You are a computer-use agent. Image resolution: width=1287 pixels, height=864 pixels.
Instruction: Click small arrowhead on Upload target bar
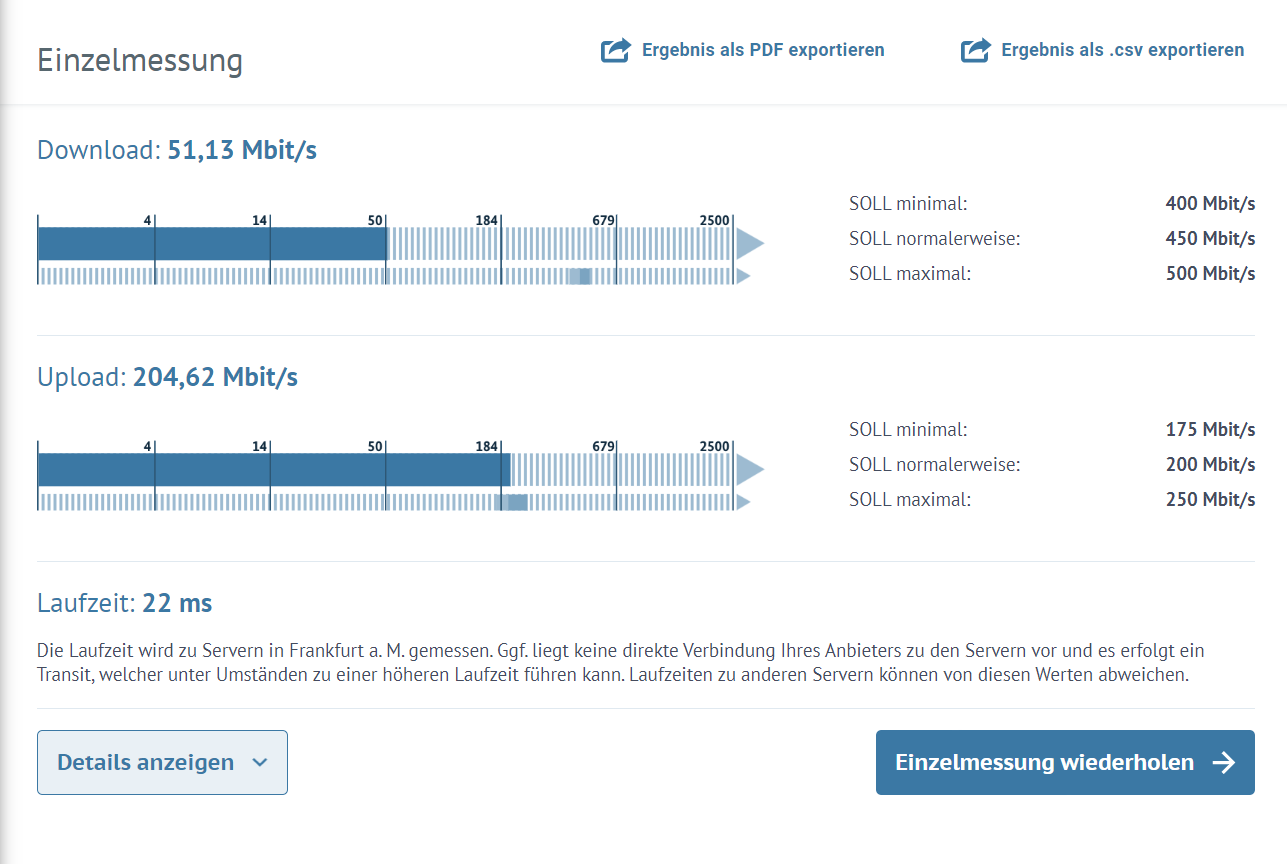coord(743,502)
